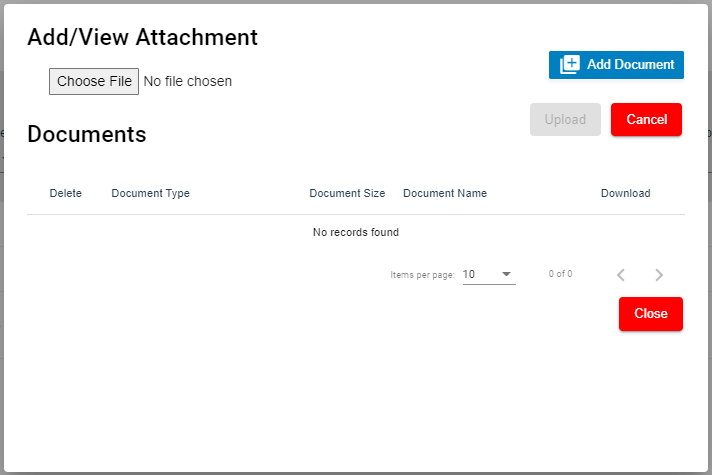Click the Download column header
Screen dimensions: 712x475
(x=625, y=194)
